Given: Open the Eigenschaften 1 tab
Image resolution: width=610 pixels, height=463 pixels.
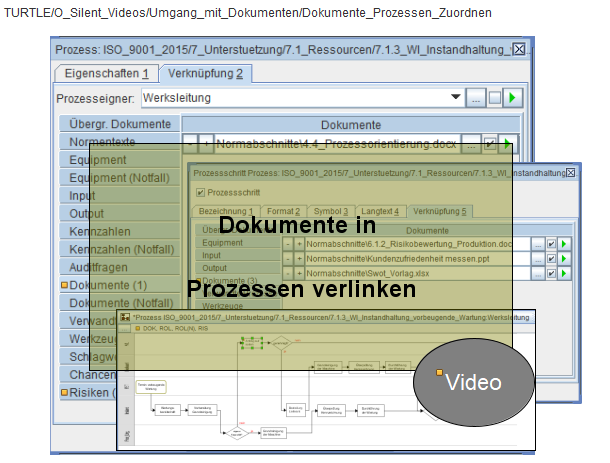Looking at the screenshot, I should [x=106, y=74].
